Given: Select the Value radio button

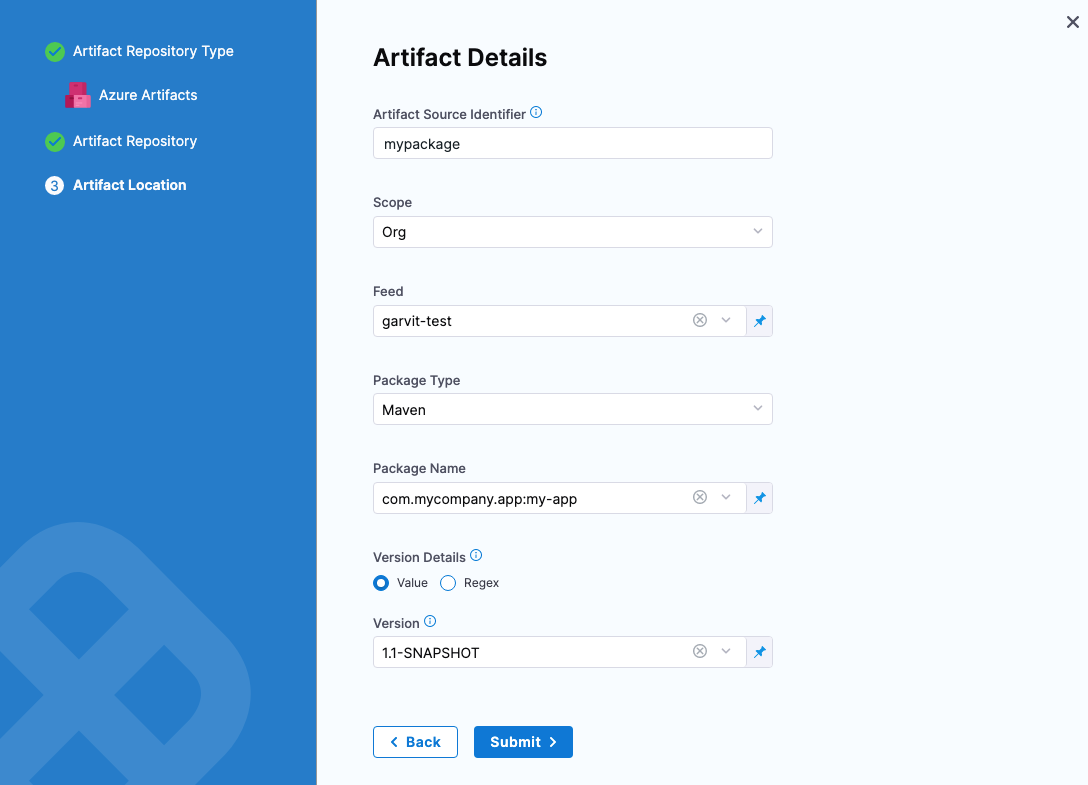Looking at the screenshot, I should 381,583.
